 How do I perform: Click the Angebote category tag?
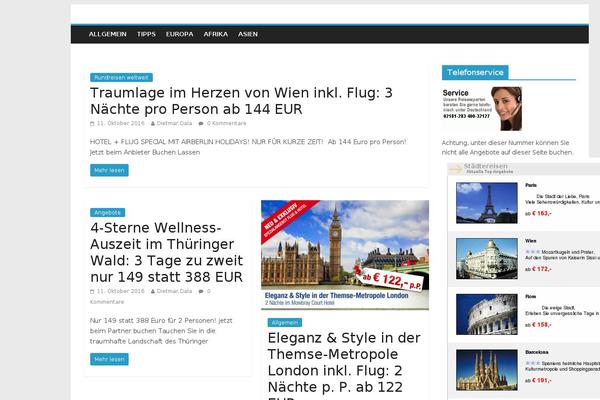click(108, 212)
